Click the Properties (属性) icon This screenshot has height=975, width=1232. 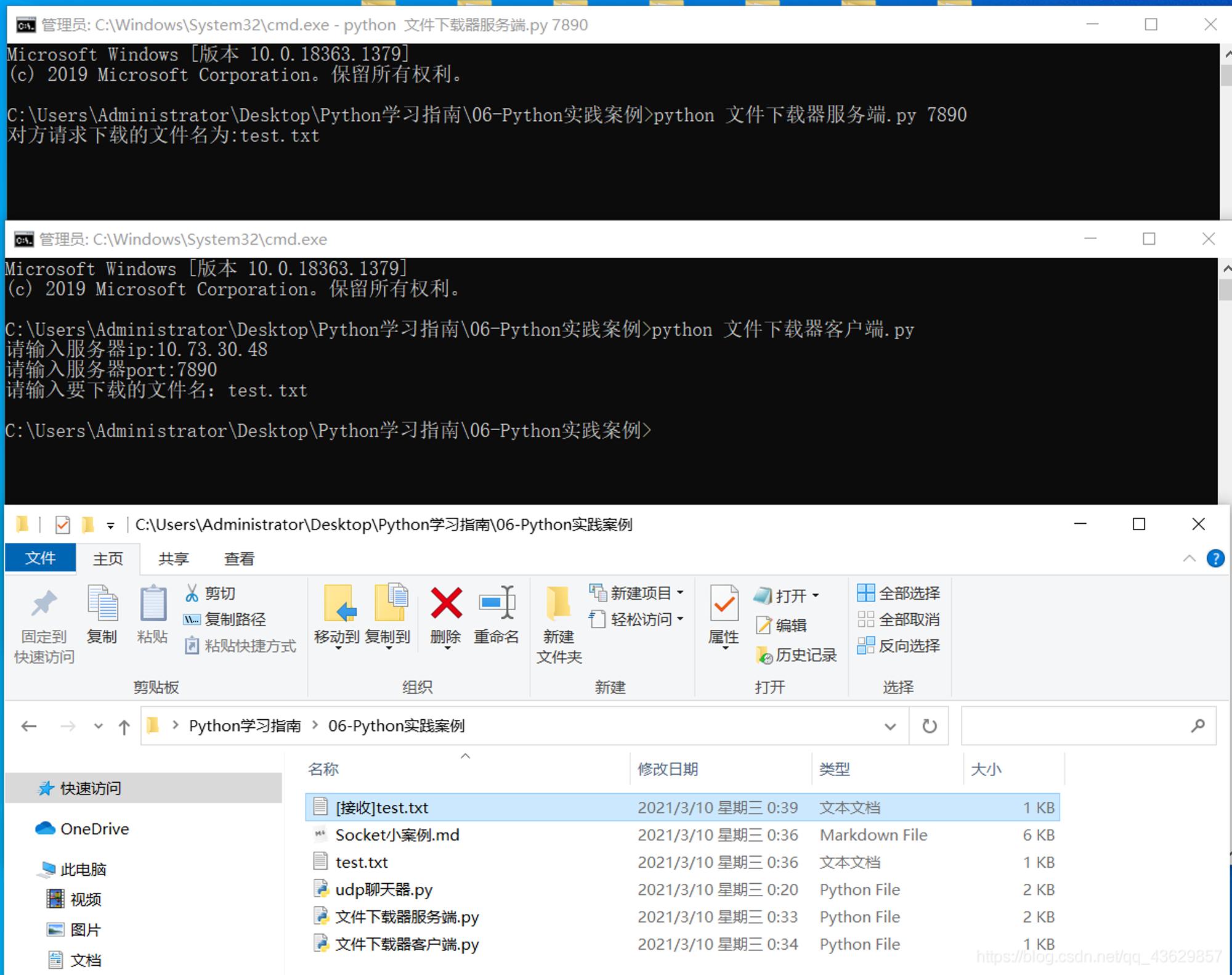pos(724,603)
